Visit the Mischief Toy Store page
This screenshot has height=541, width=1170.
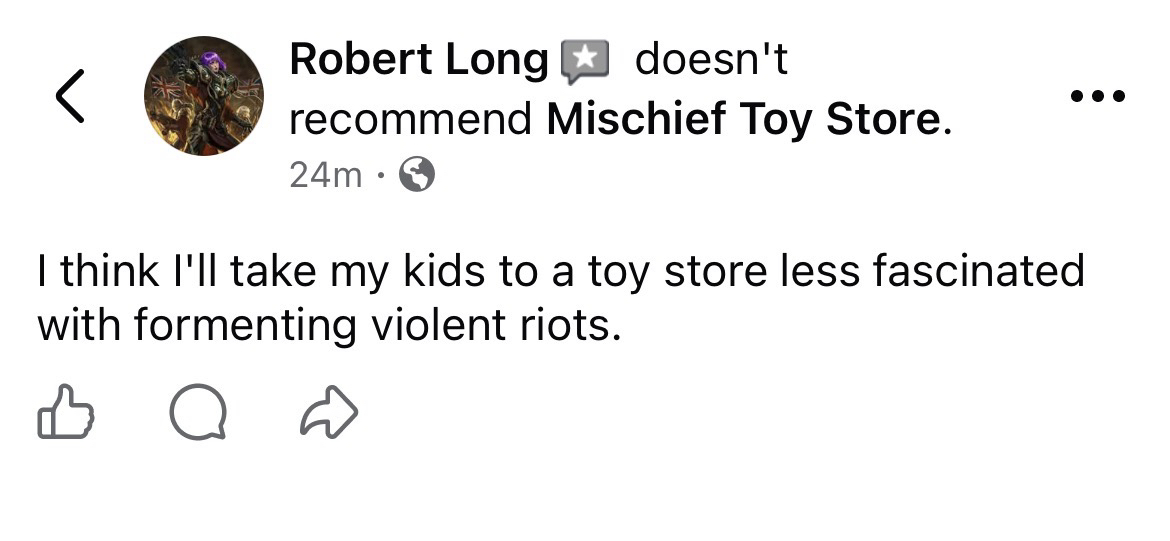coord(743,120)
